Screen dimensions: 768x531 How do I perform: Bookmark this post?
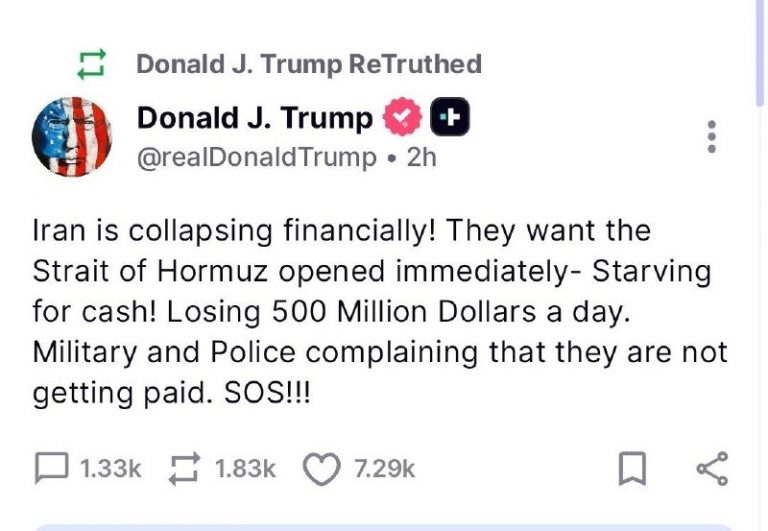tap(632, 469)
